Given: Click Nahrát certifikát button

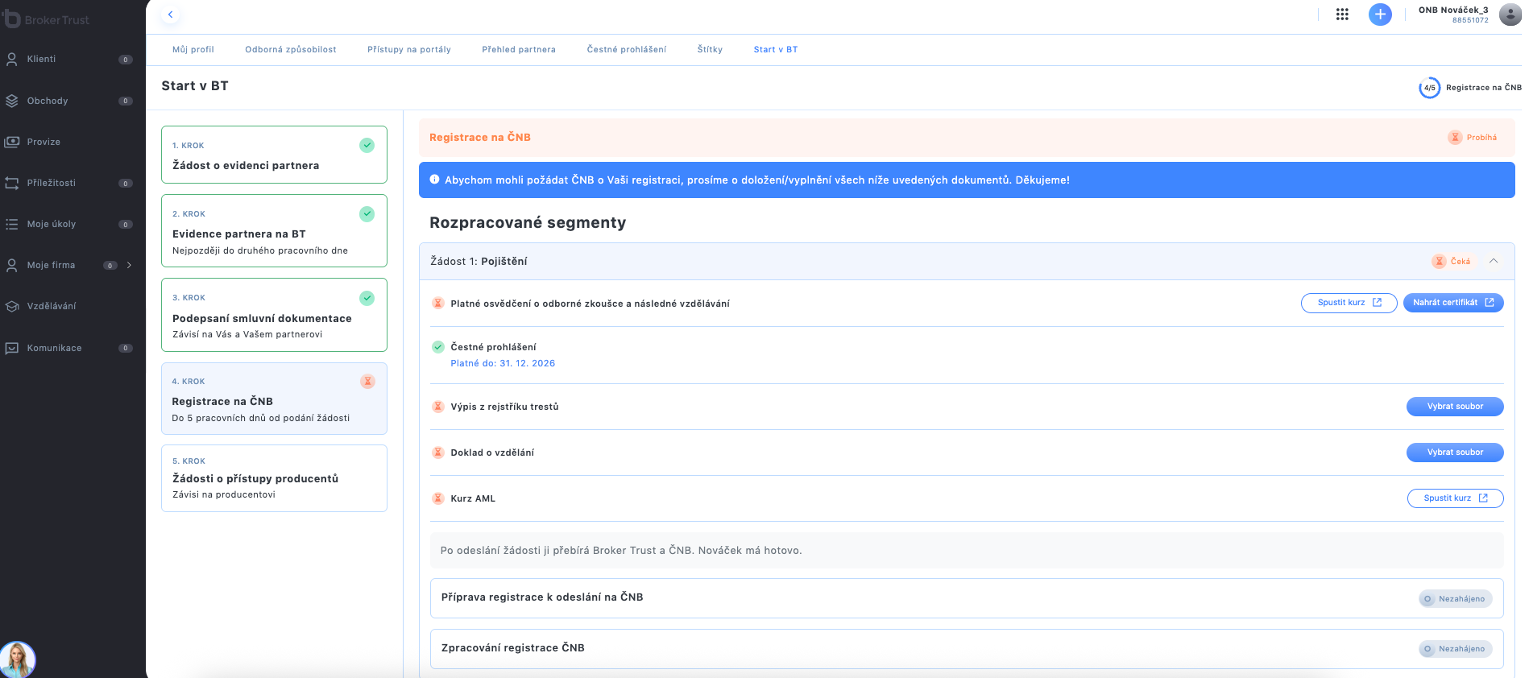Looking at the screenshot, I should click(x=1453, y=302).
